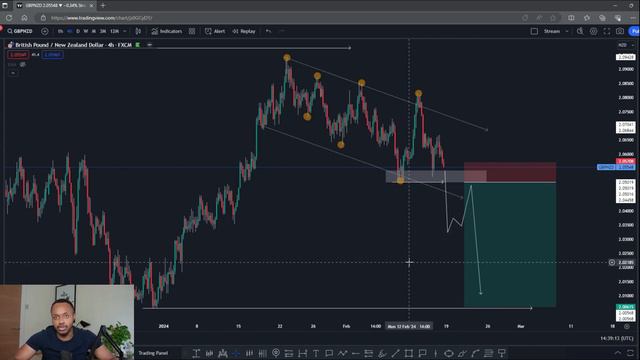
Task: Switch to the D daily timeframe
Action: click(x=78, y=31)
